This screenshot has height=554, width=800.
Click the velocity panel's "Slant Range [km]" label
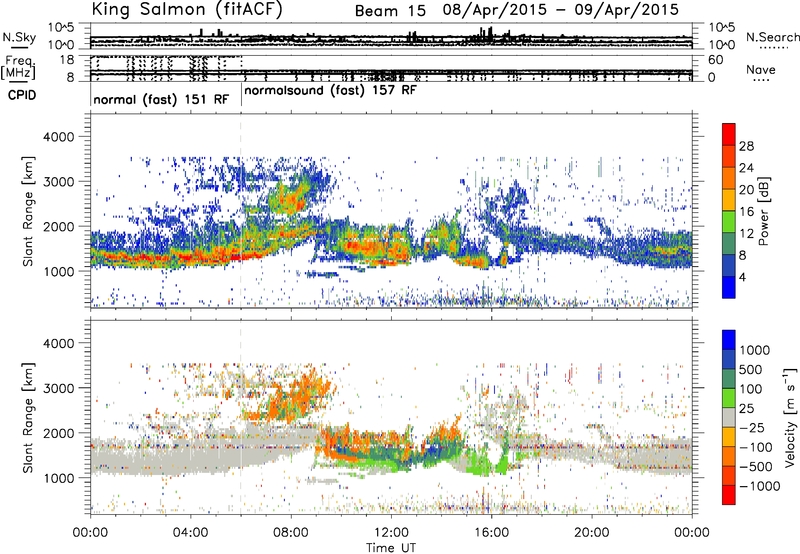pos(28,417)
